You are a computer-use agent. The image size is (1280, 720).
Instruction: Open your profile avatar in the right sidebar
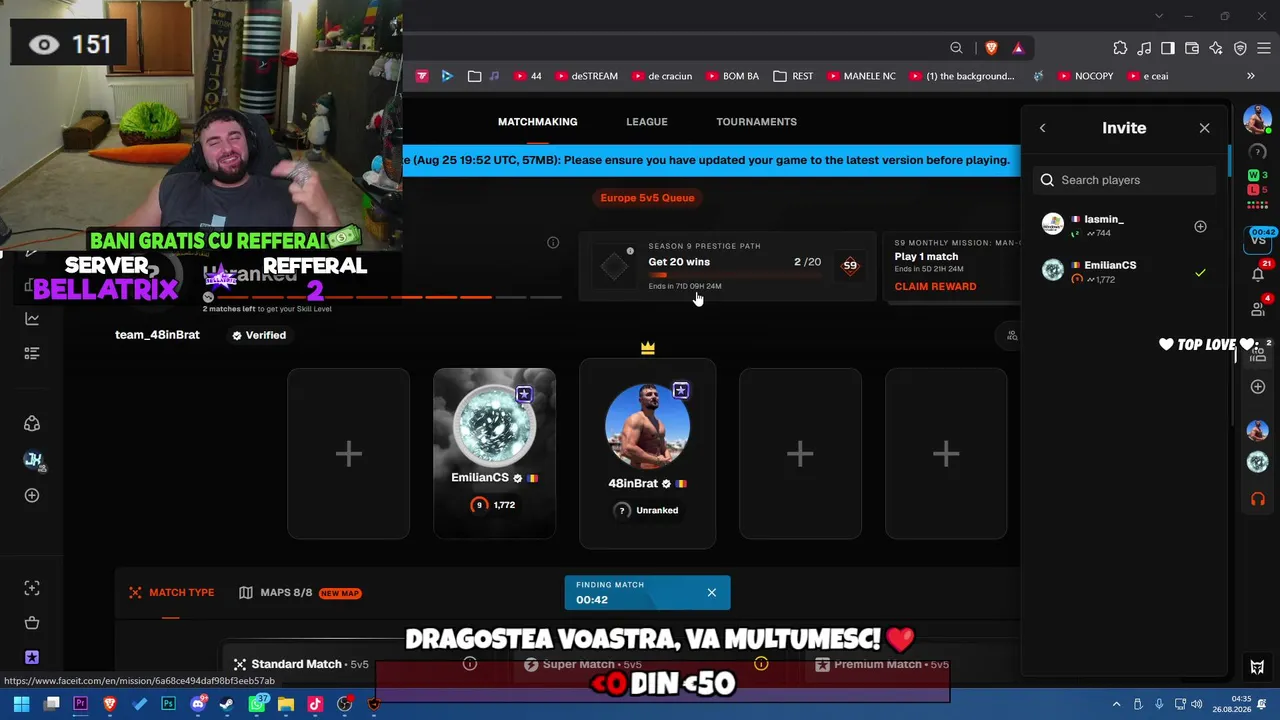(1257, 119)
